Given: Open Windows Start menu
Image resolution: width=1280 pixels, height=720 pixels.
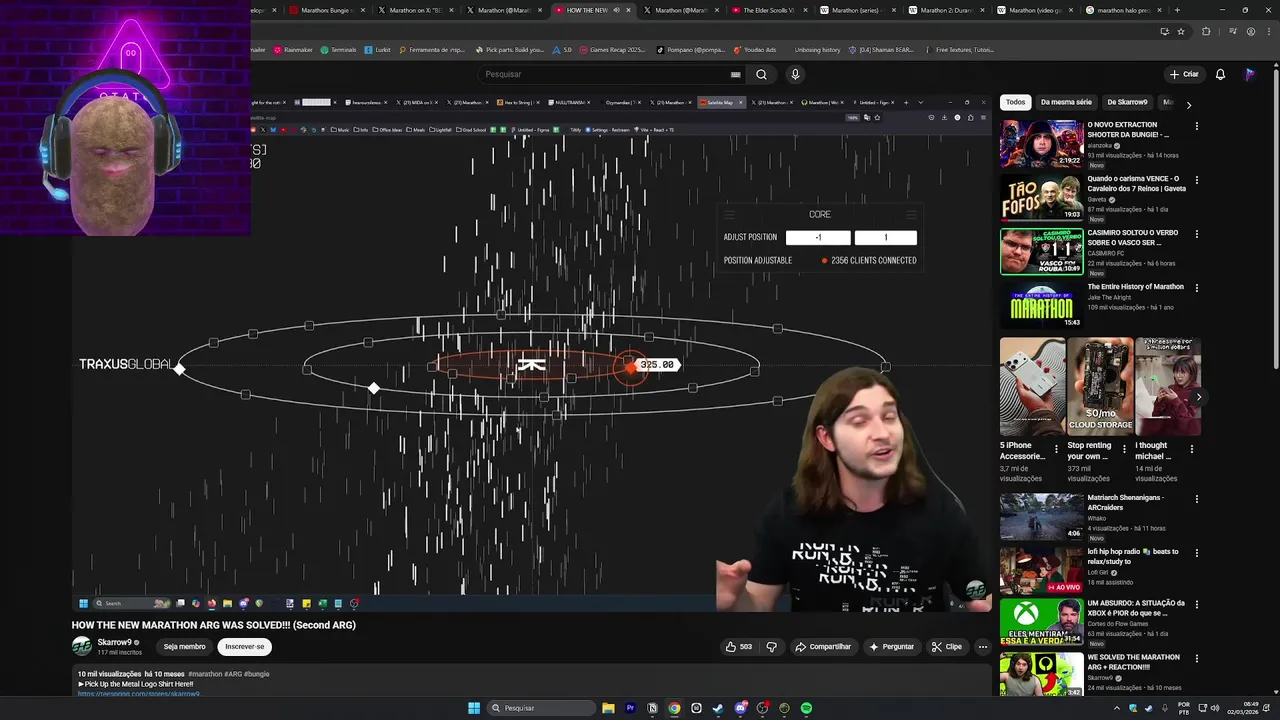Looking at the screenshot, I should click(474, 708).
